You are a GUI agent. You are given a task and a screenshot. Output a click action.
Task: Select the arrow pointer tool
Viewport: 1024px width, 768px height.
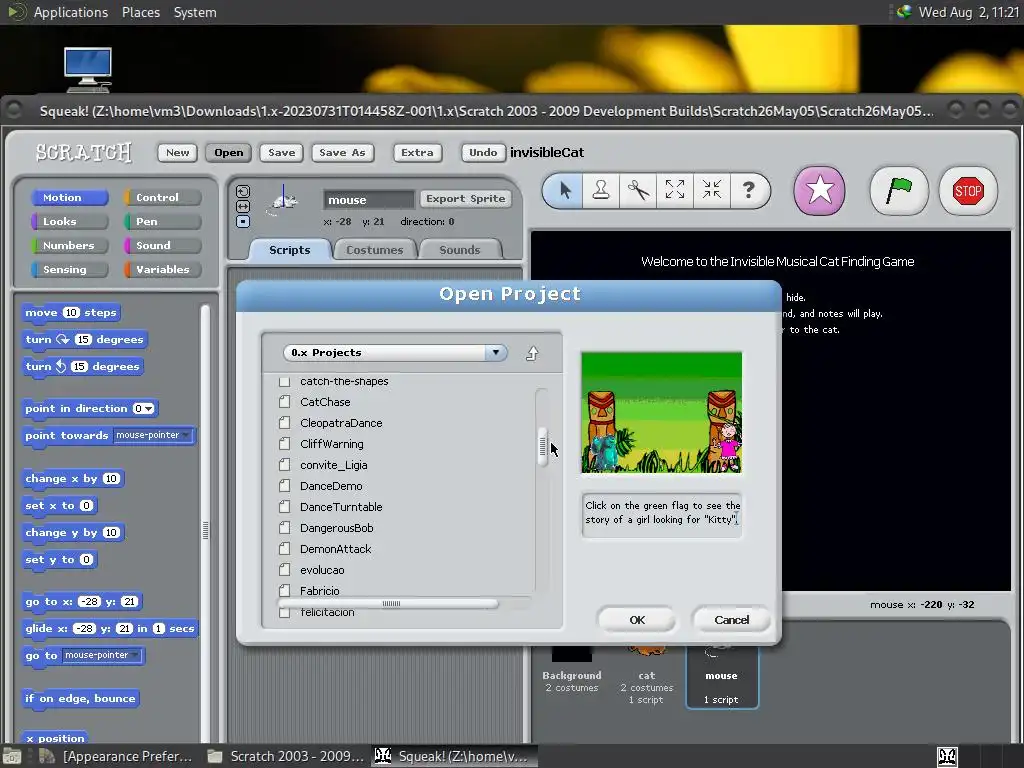coord(564,191)
